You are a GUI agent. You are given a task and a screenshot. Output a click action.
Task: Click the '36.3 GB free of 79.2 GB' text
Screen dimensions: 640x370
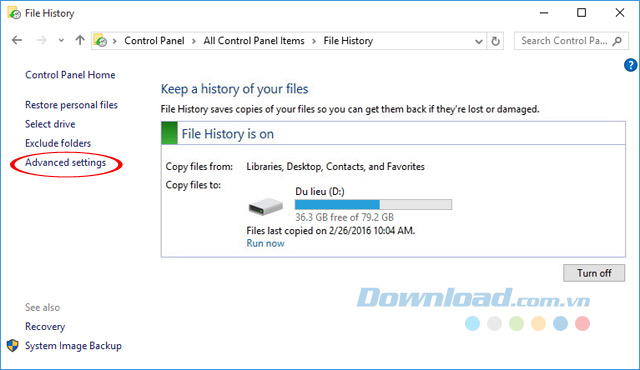point(344,217)
